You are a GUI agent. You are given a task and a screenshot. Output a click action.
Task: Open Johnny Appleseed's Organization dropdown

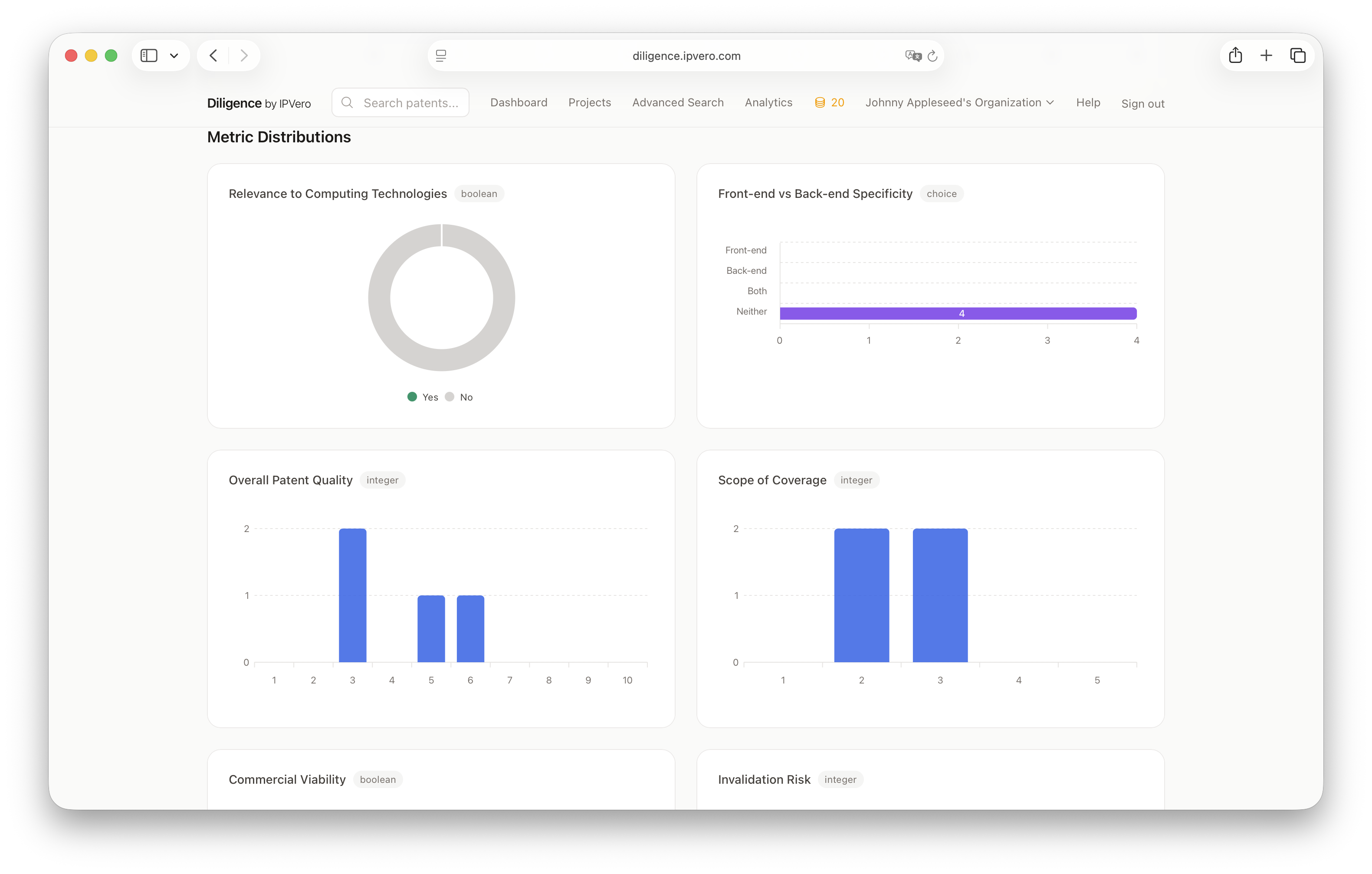[959, 102]
